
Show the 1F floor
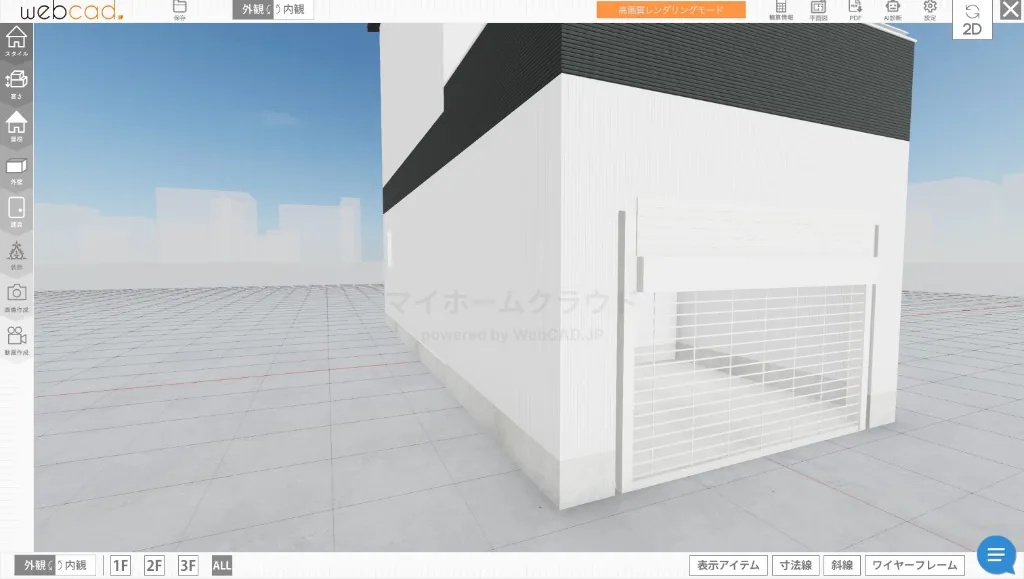(x=120, y=565)
